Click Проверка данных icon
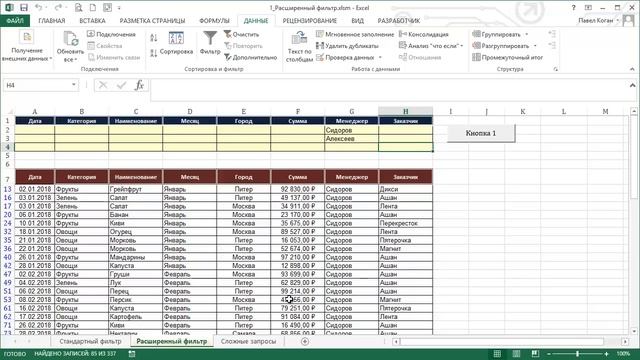This screenshot has width=640, height=360. click(x=320, y=58)
